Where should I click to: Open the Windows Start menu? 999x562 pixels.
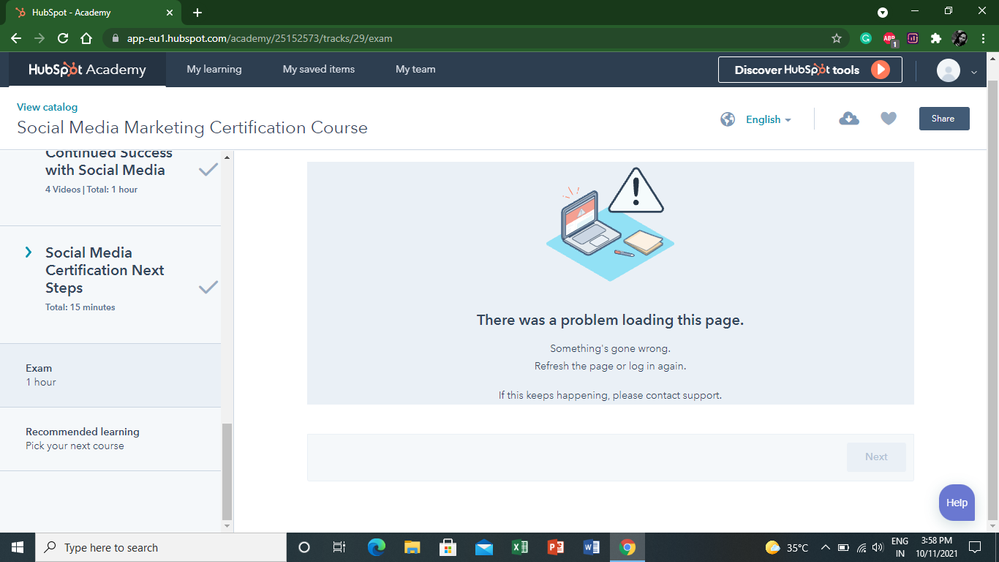[x=17, y=547]
